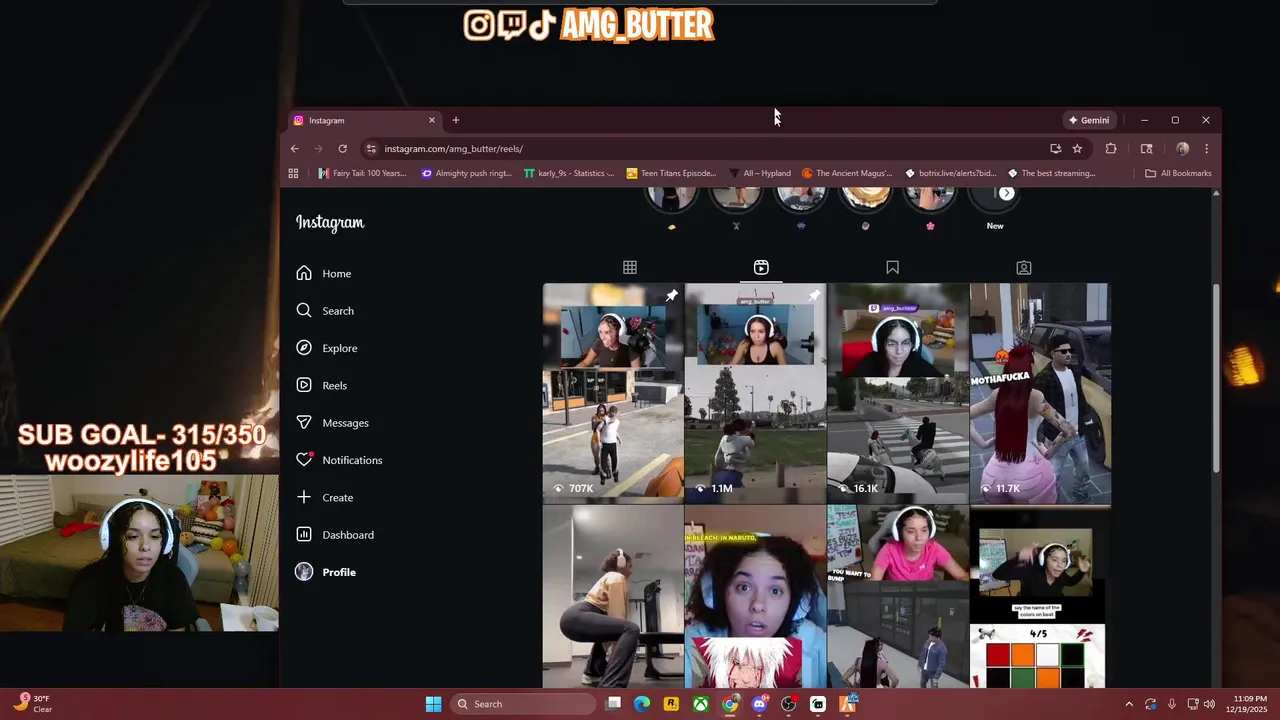Screen dimensions: 1280x720
Task: Open Profile in the sidebar
Action: (x=326, y=572)
